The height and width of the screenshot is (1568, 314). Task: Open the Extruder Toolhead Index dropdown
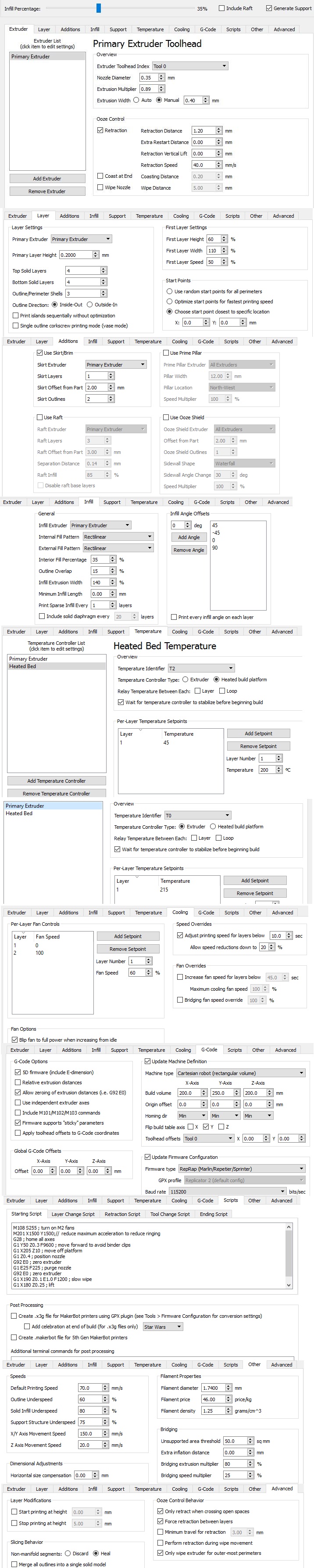click(x=189, y=66)
